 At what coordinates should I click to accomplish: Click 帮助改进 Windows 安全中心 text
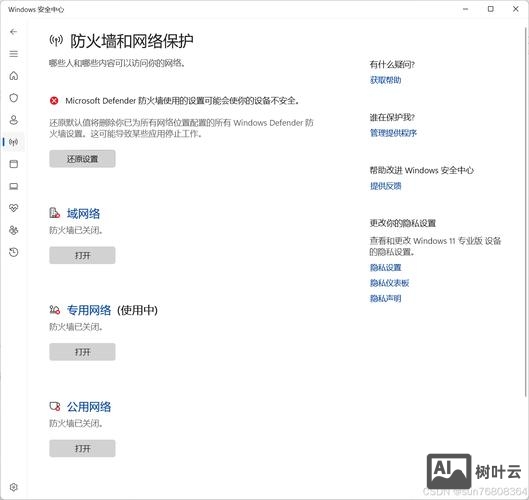pos(422,170)
